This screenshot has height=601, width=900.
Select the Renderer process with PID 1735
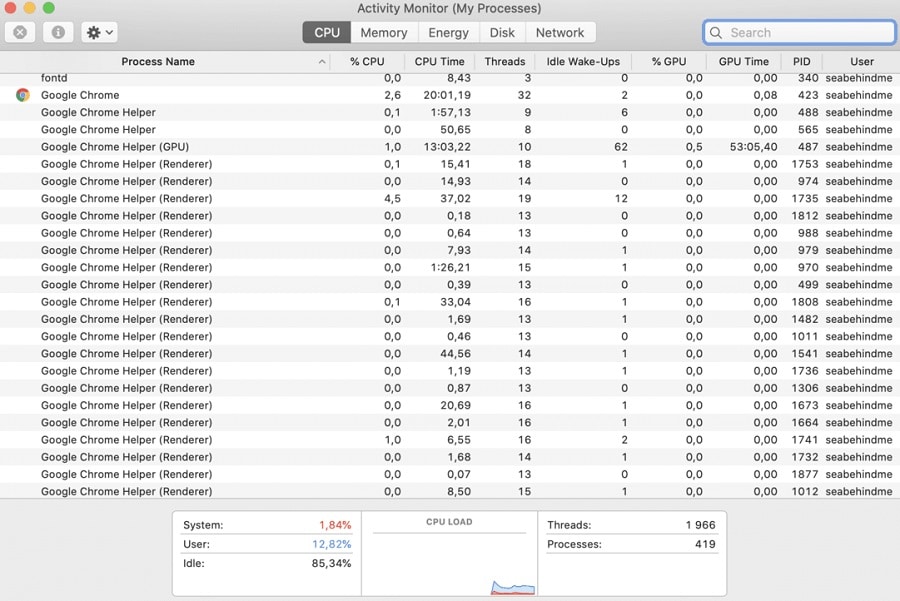[x=450, y=199]
